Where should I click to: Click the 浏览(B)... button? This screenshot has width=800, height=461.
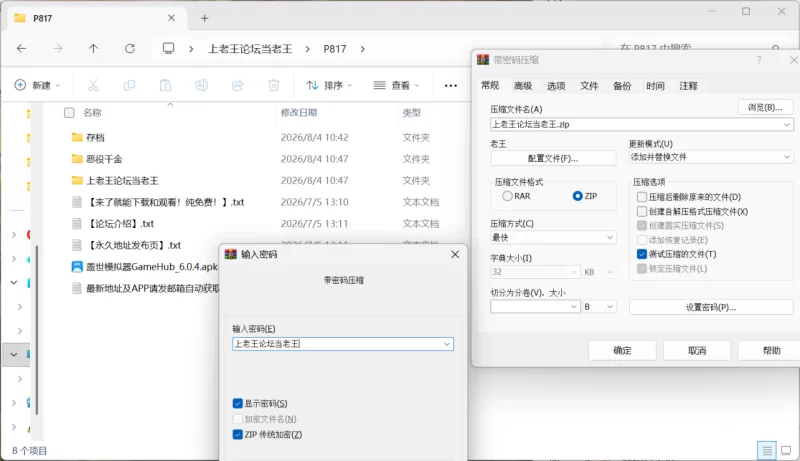(765, 107)
